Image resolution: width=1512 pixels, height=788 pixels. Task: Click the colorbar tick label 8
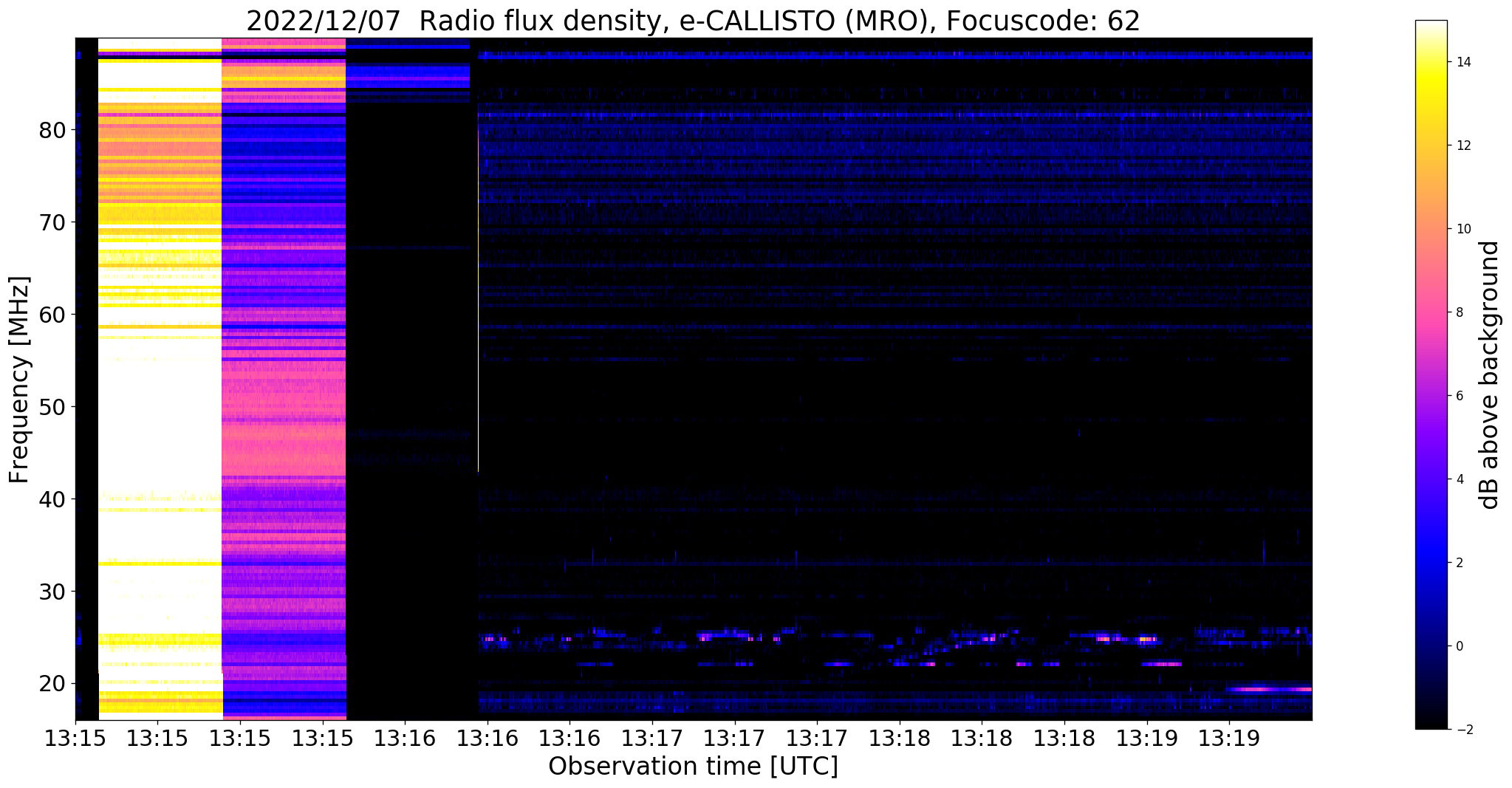click(1459, 313)
